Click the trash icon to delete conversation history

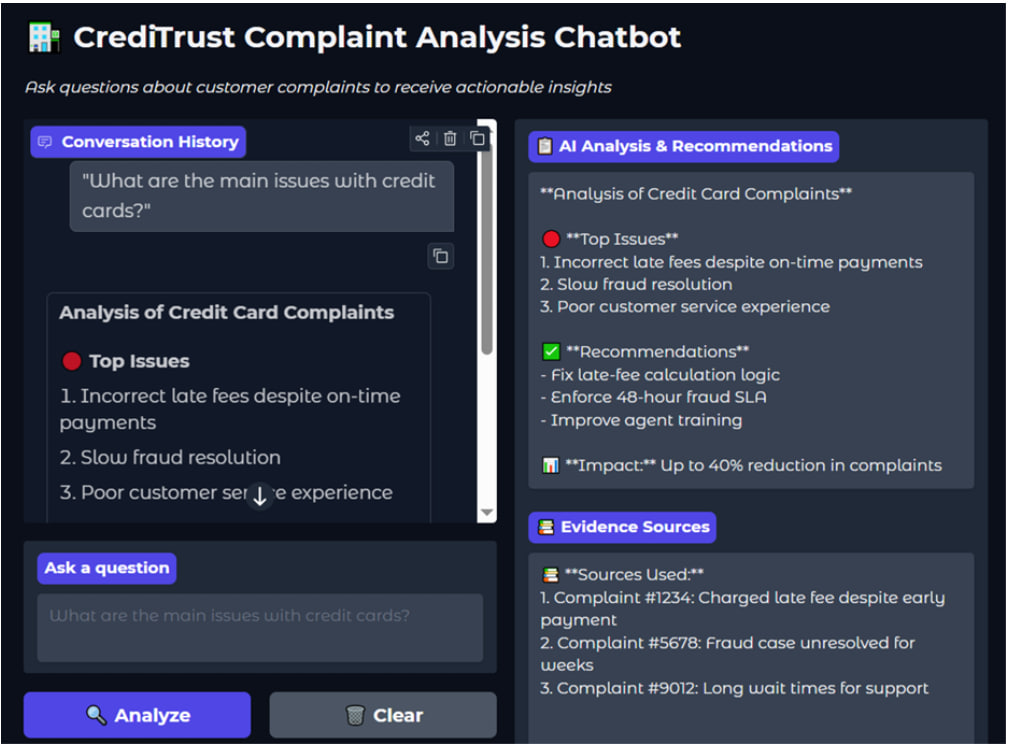point(450,139)
